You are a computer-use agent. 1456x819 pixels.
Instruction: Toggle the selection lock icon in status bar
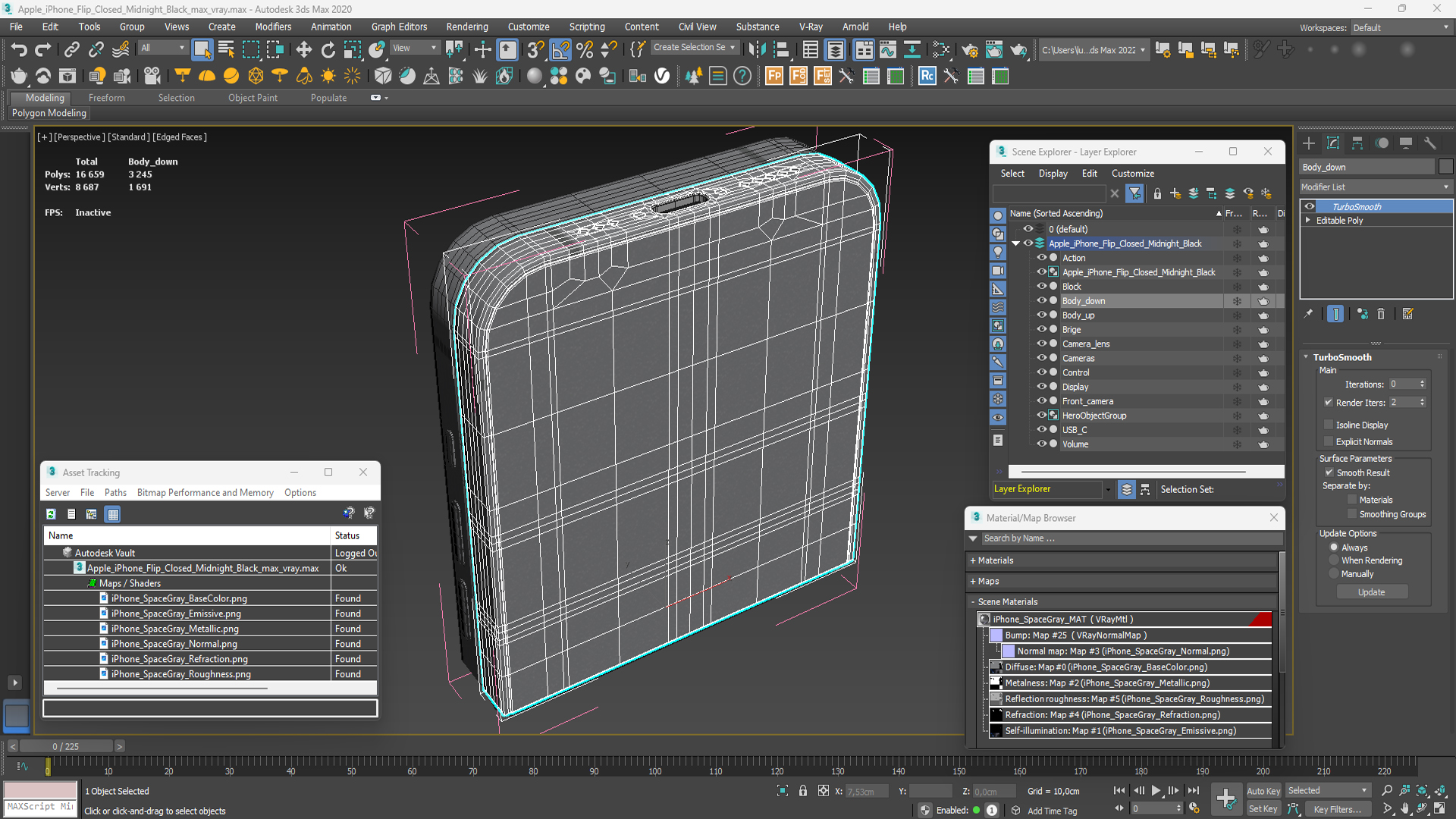click(803, 791)
